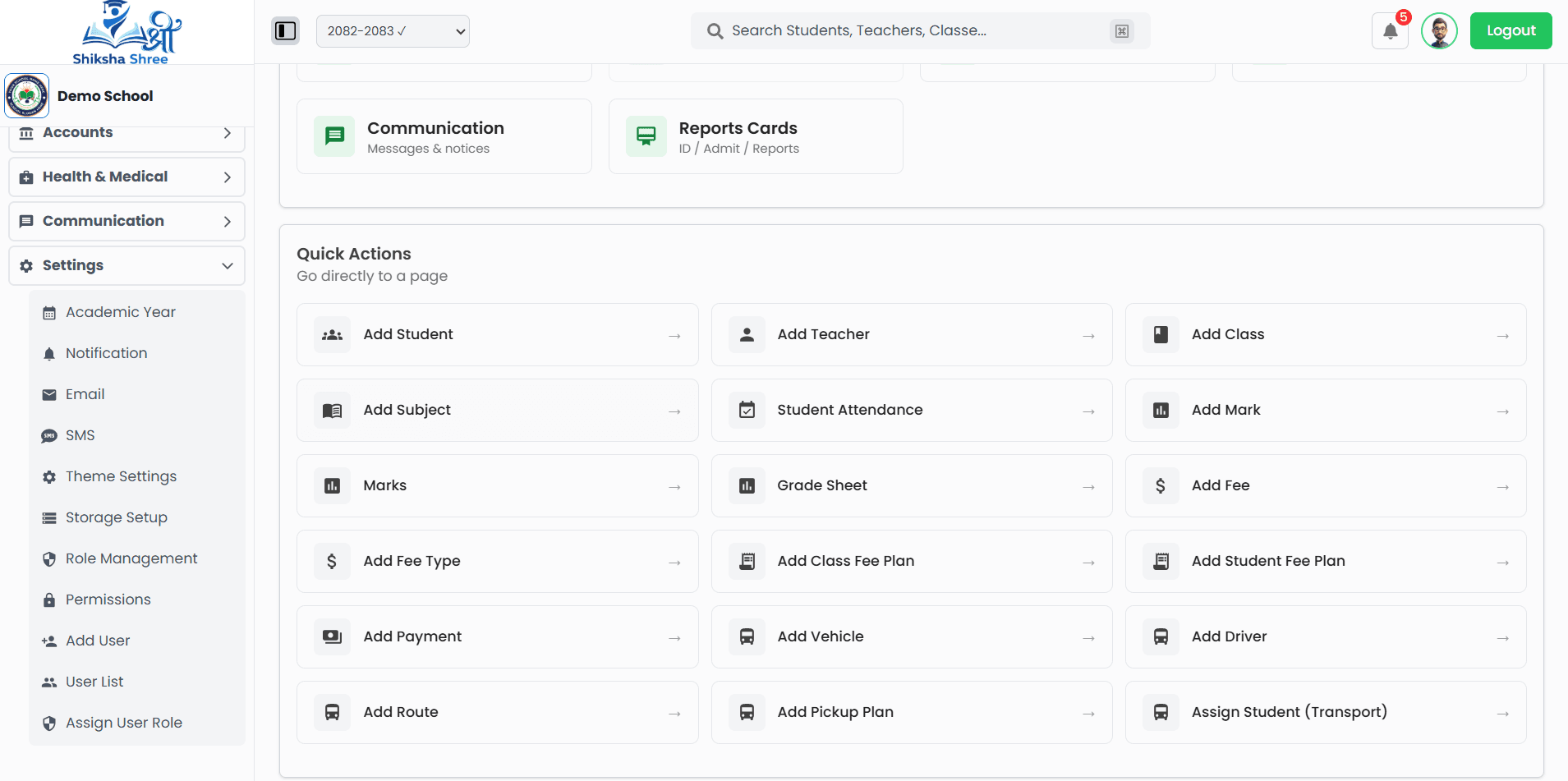The image size is (1568, 781).
Task: Click the Communication message icon in sidebar
Action: pos(27,221)
